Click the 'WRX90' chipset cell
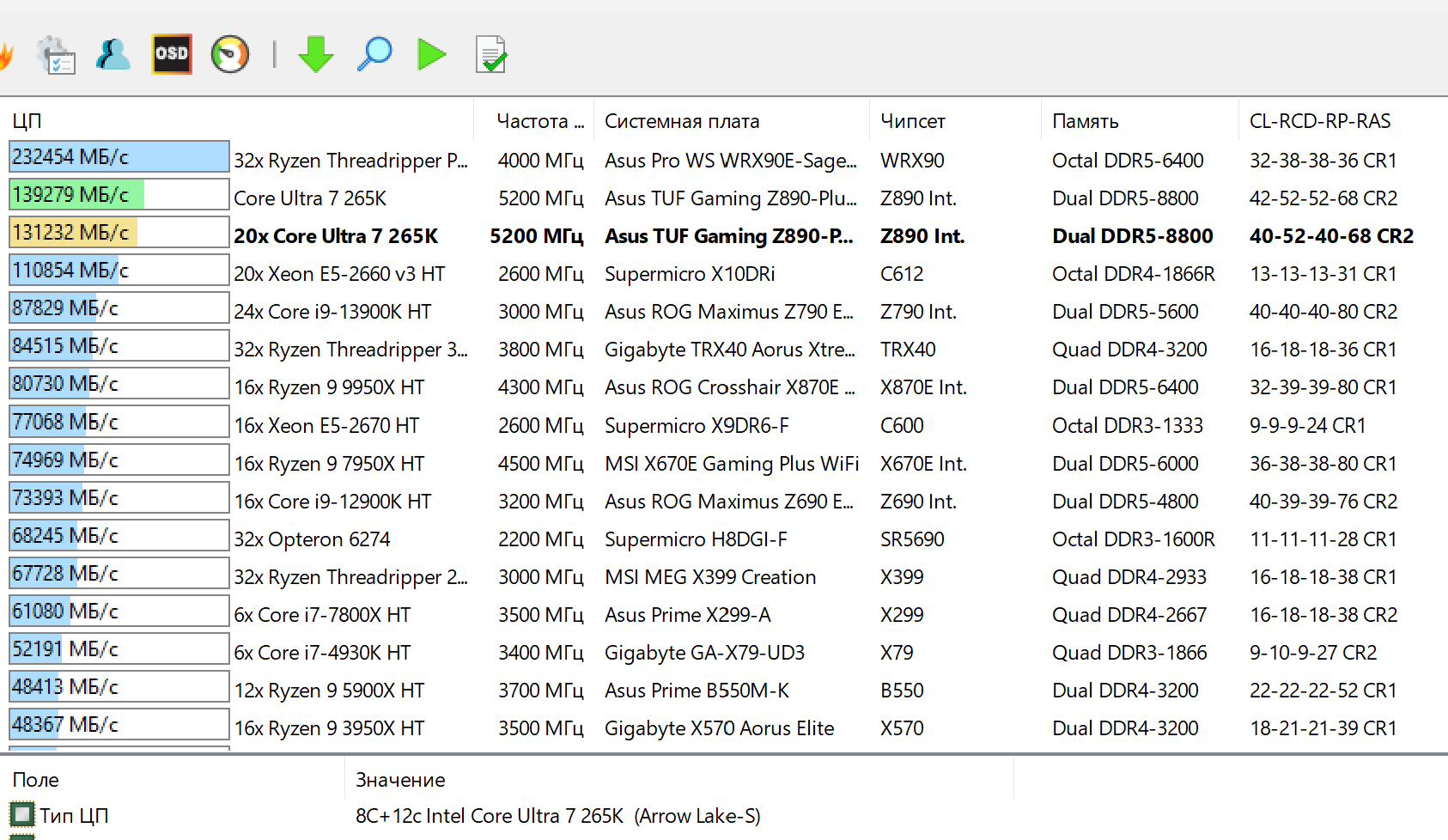Screen dimensions: 1448x840 (x=912, y=161)
